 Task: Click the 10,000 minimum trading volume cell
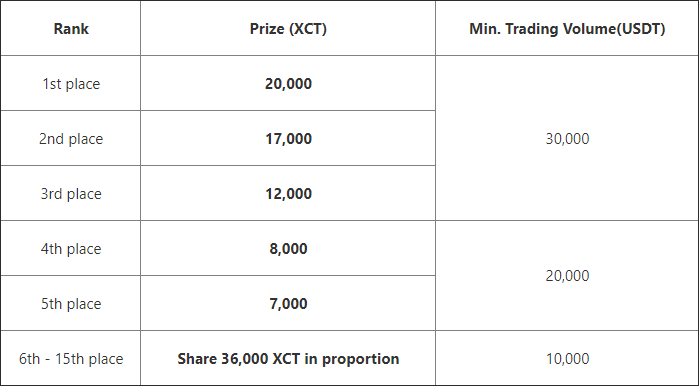pyautogui.click(x=567, y=358)
